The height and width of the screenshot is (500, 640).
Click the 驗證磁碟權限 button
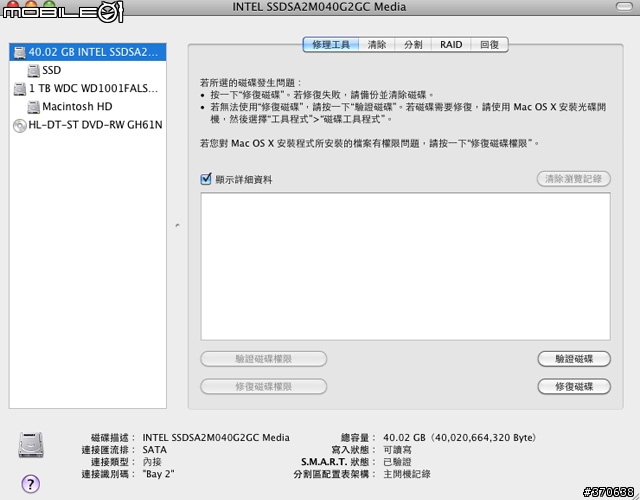pos(264,359)
